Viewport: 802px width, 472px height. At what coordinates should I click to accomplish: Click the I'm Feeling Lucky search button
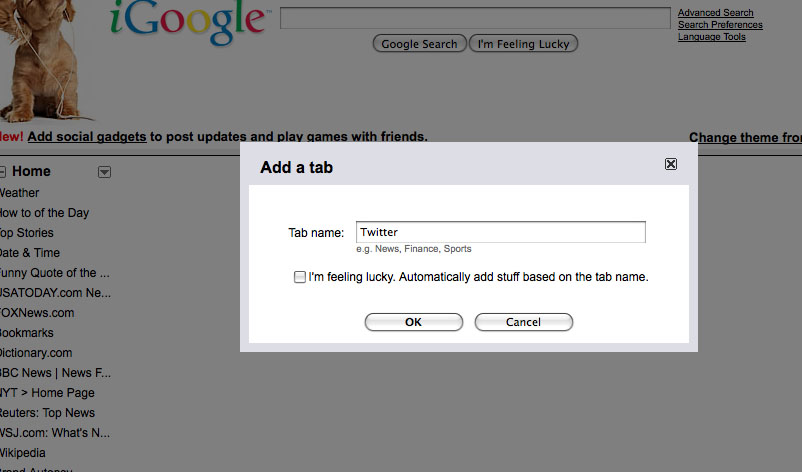[x=523, y=43]
